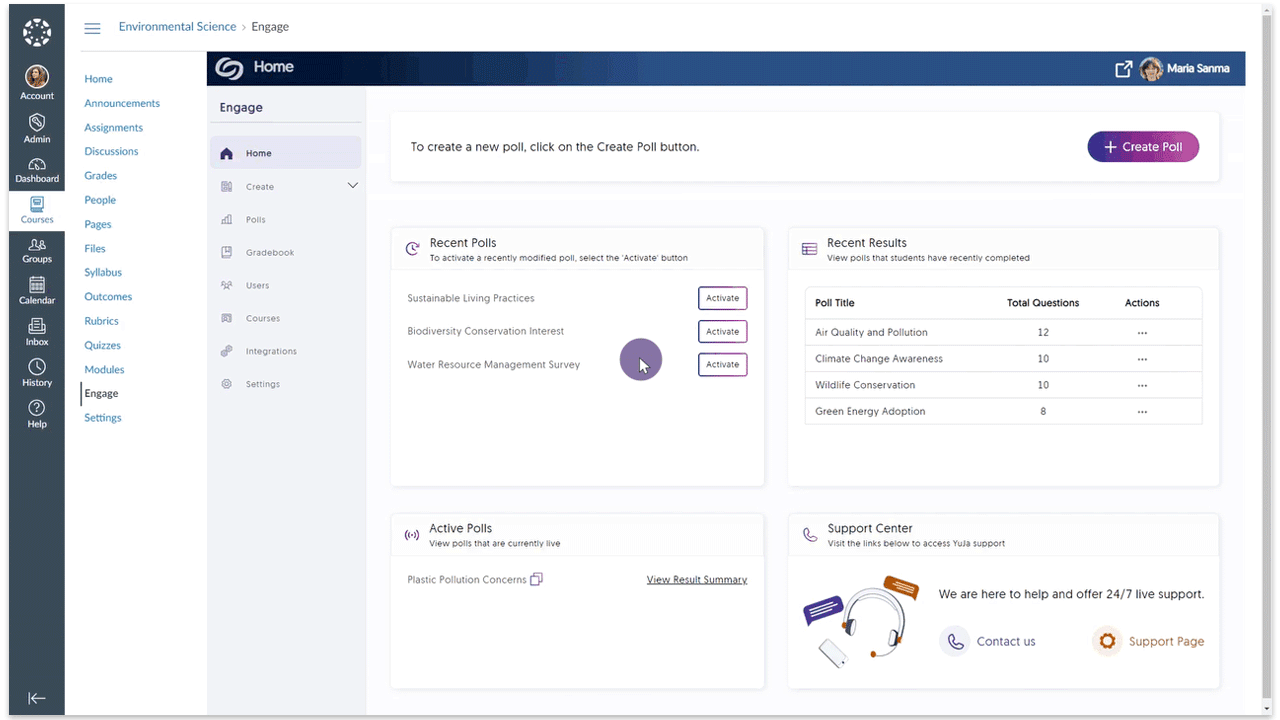Click the open in new window icon
This screenshot has height=720, width=1280.
pyautogui.click(x=1124, y=68)
